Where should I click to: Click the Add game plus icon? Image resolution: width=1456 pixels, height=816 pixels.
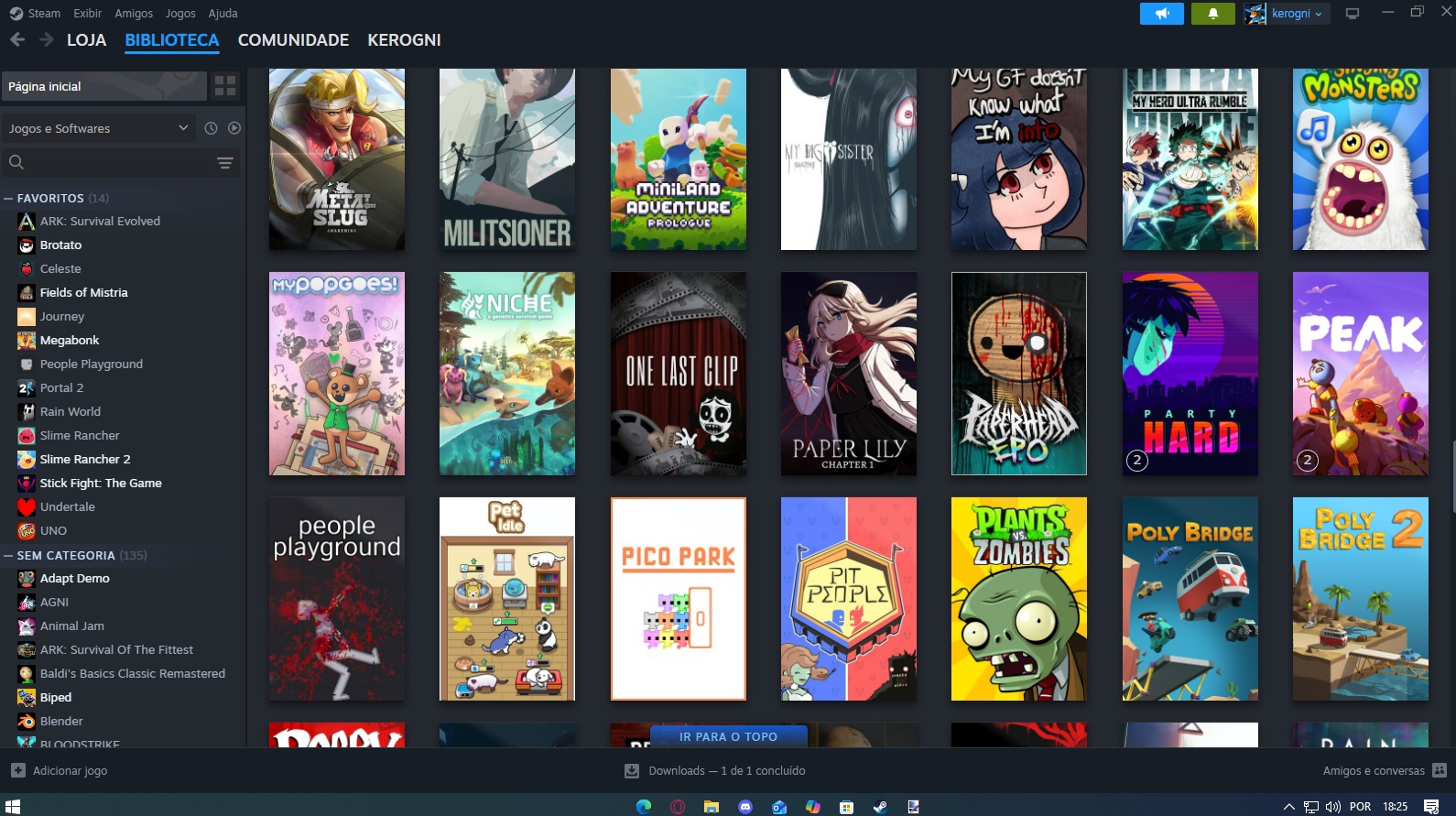pos(18,770)
